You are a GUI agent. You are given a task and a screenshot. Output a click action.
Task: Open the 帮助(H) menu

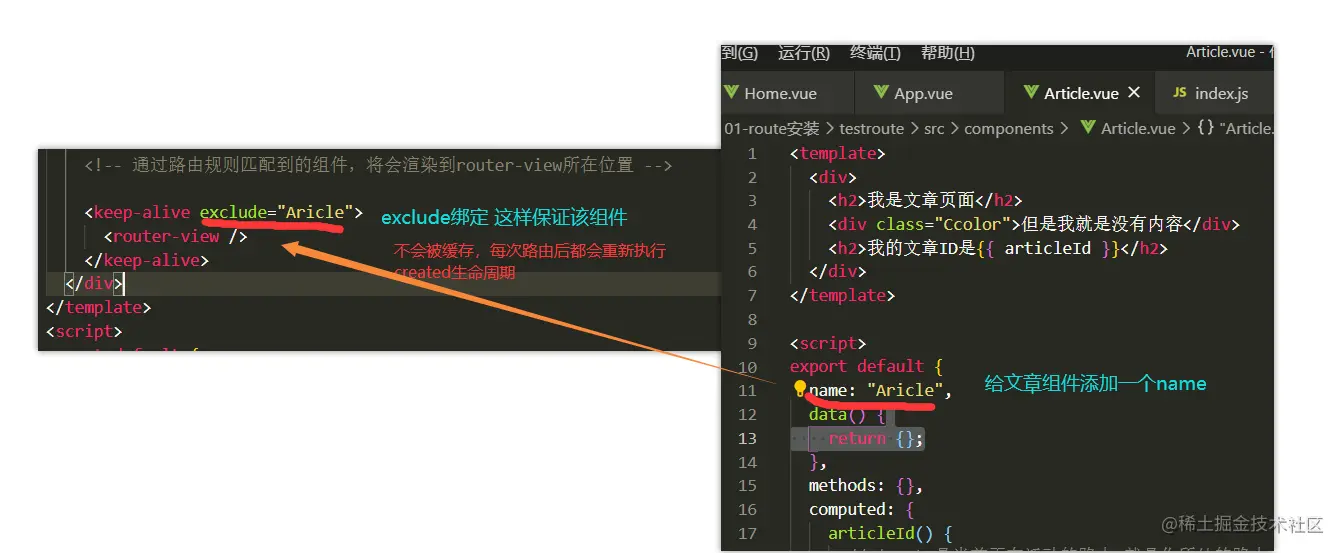pyautogui.click(x=948, y=53)
